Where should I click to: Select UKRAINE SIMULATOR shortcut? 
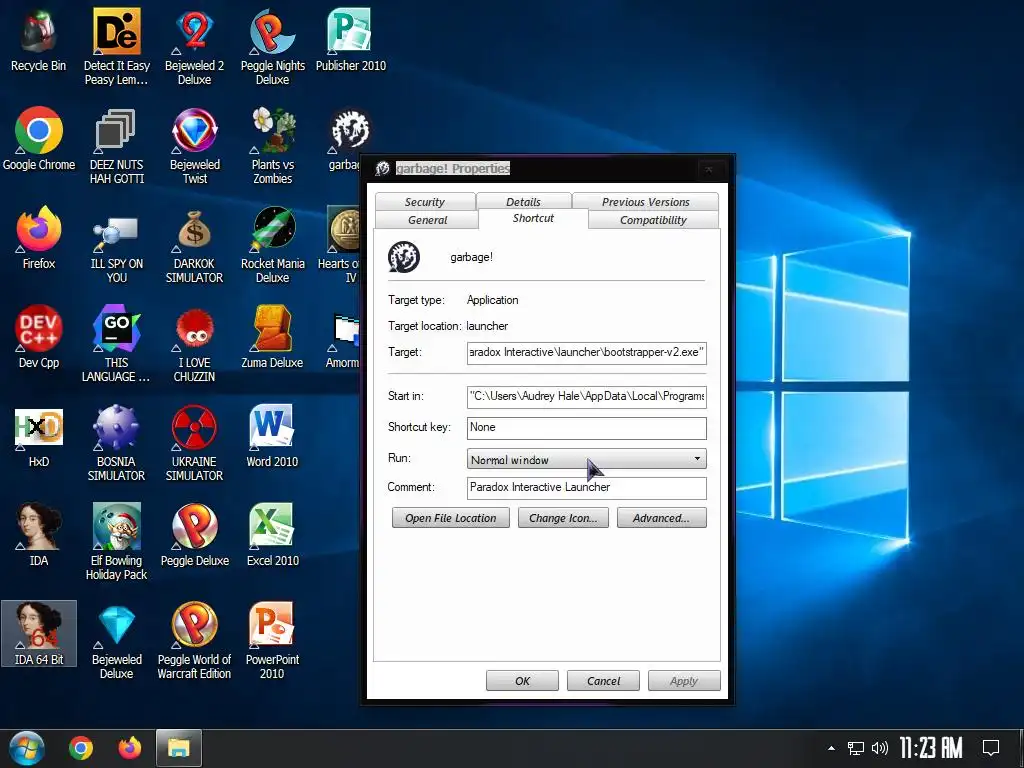click(x=195, y=443)
